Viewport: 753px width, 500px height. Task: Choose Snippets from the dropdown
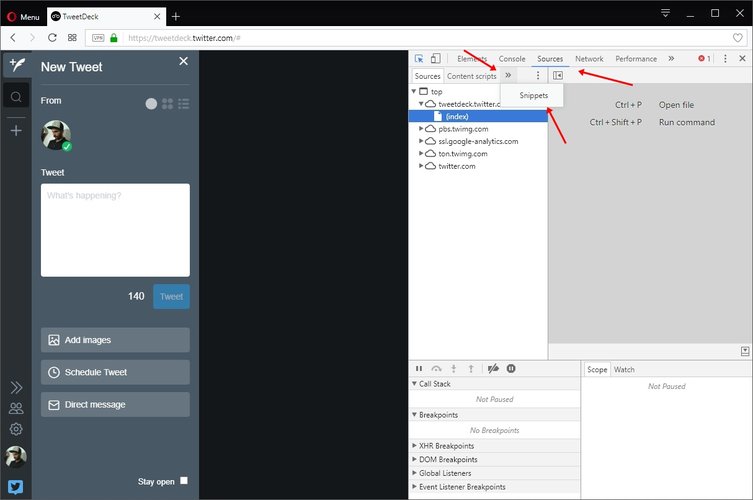coord(533,95)
